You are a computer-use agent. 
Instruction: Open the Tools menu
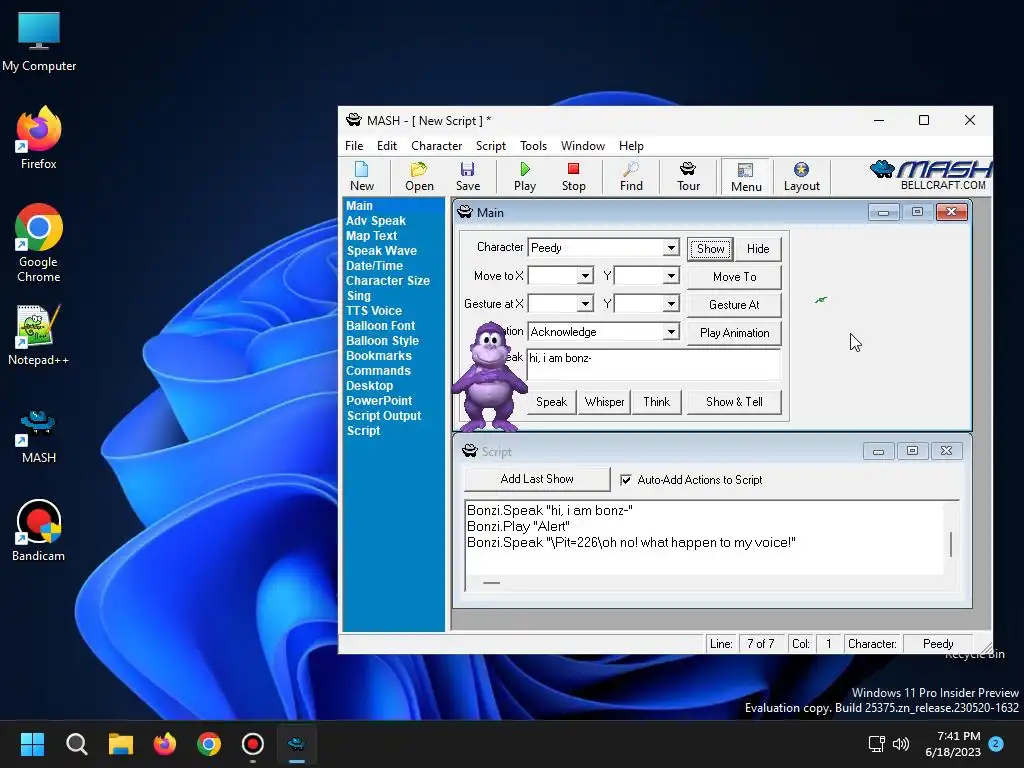[533, 146]
